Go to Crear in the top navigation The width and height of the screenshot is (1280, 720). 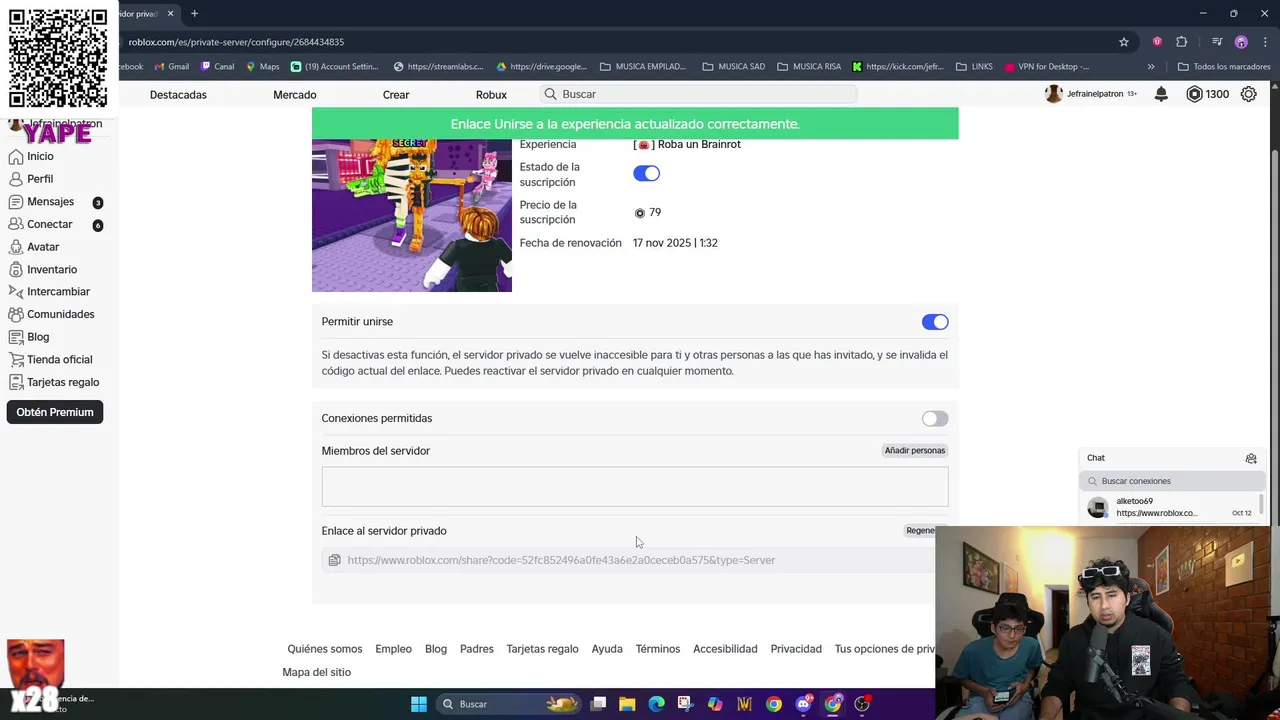396,95
